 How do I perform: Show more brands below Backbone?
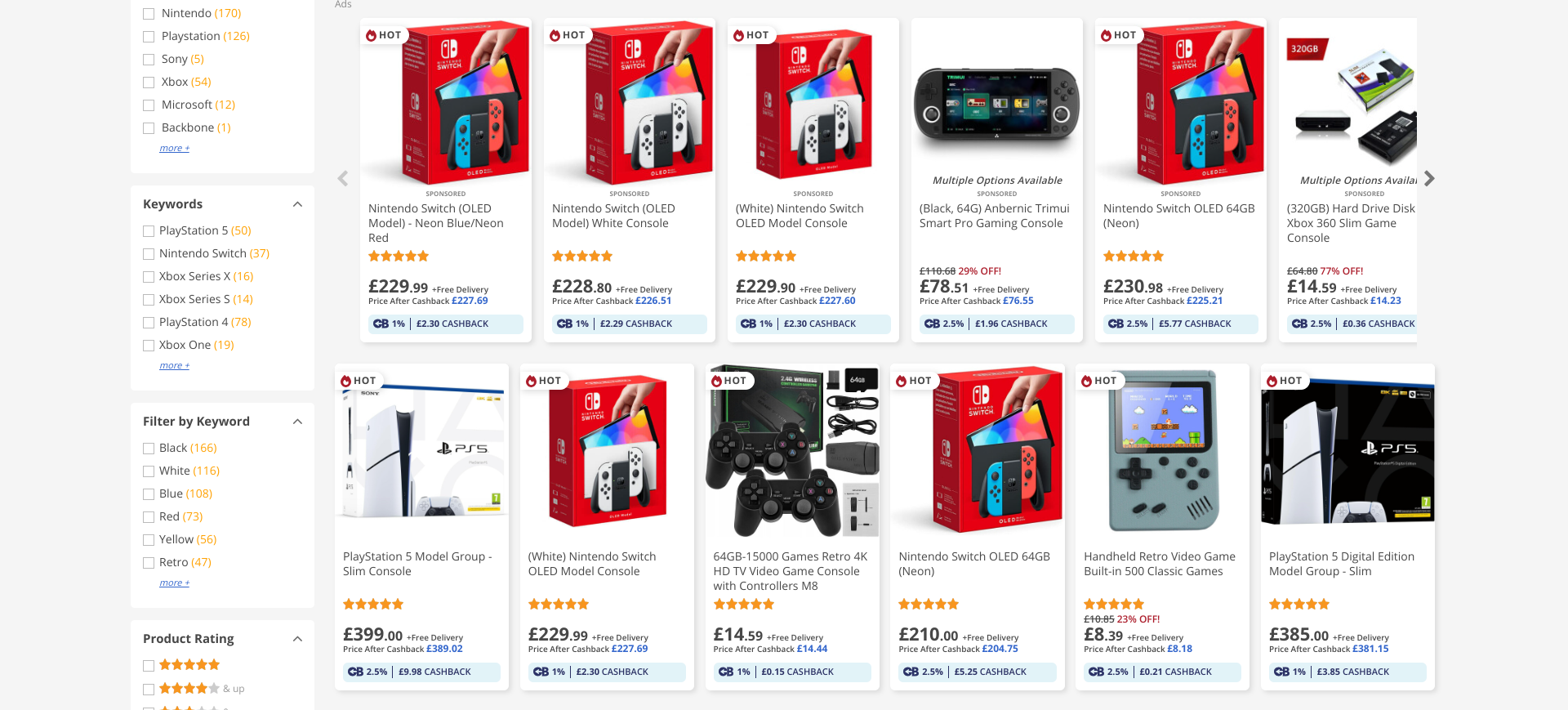(174, 149)
